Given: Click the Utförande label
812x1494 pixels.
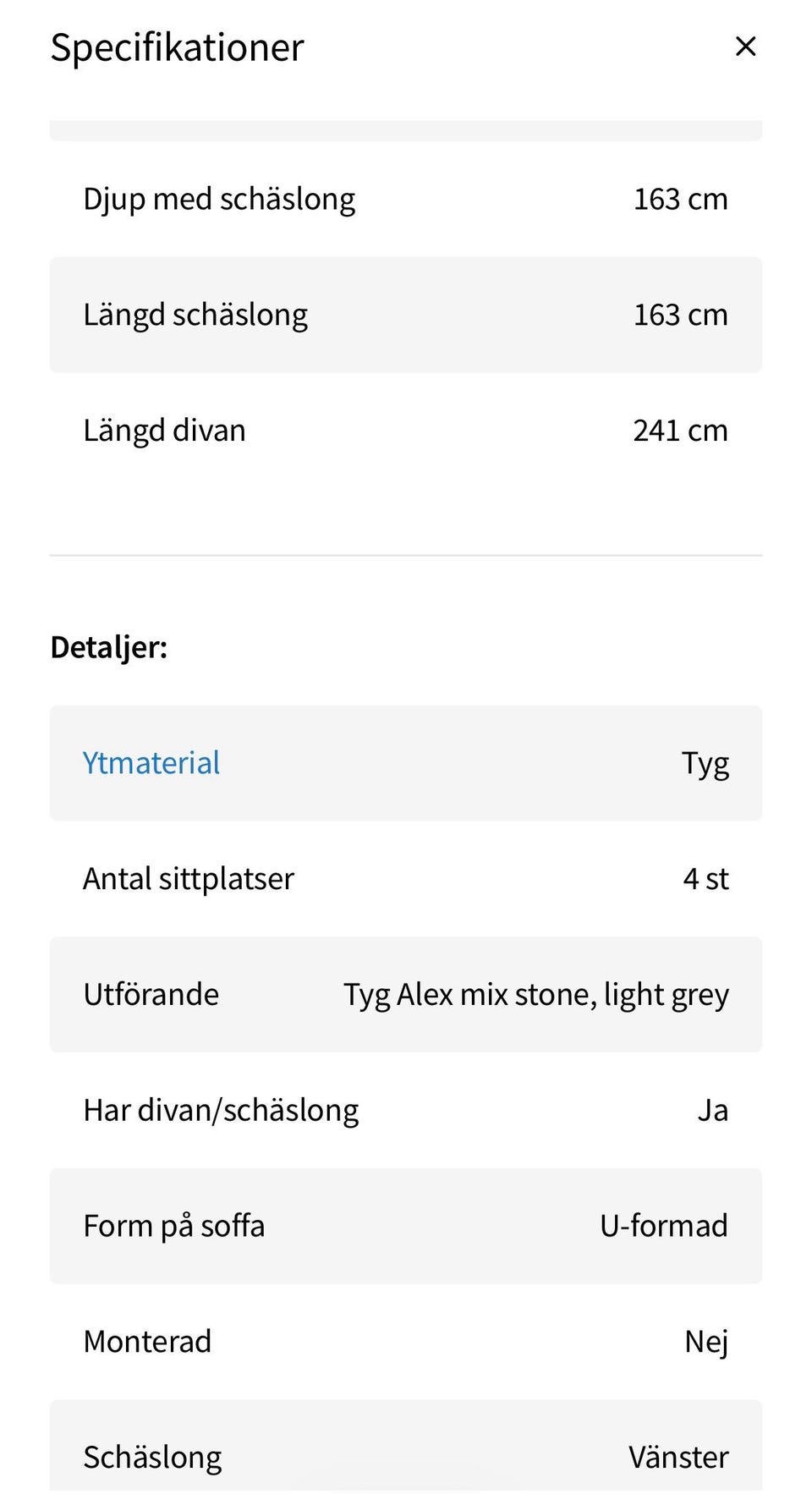Looking at the screenshot, I should pos(151,995).
